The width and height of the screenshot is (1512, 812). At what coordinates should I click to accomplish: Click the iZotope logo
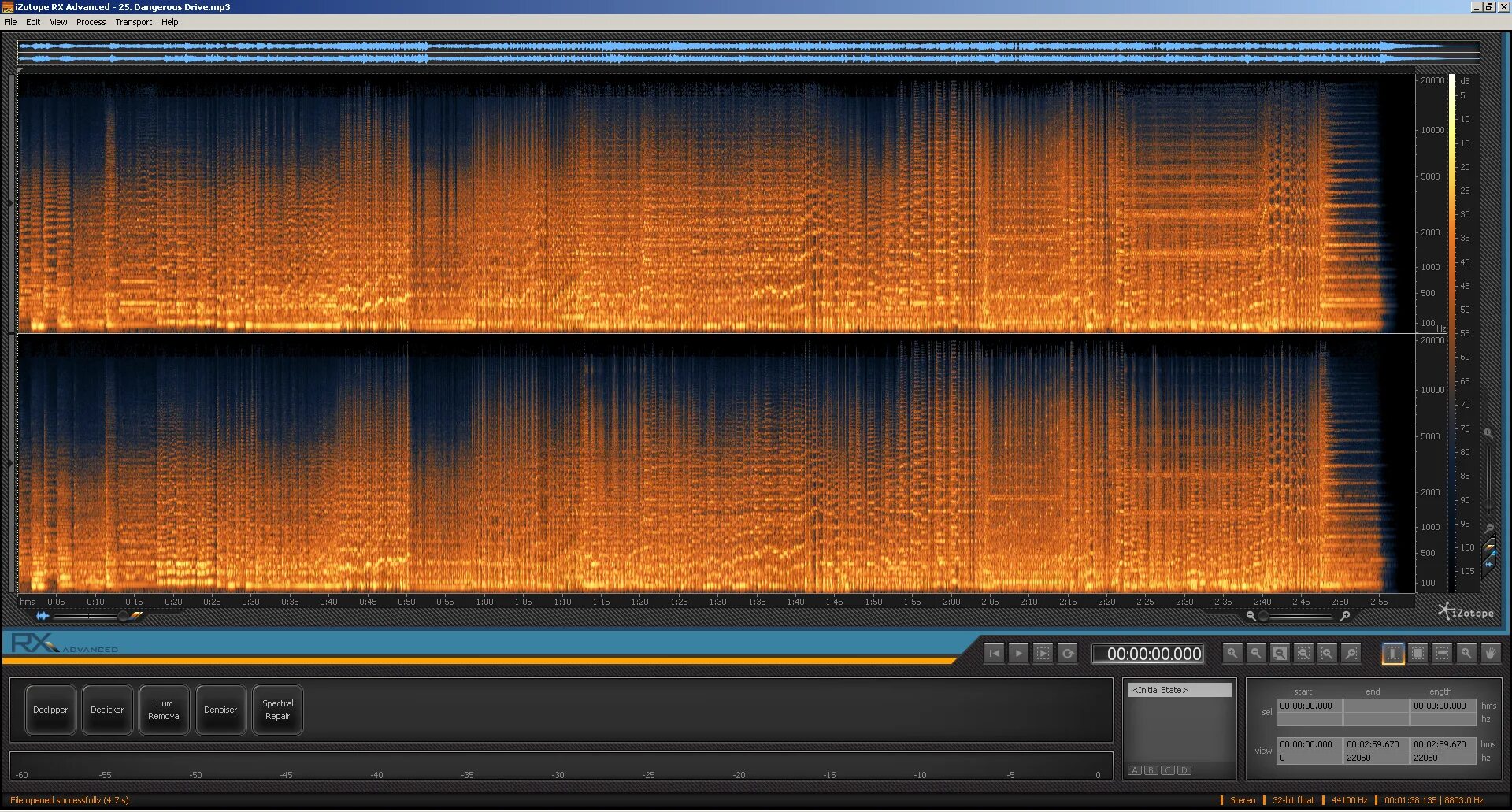[x=1466, y=612]
